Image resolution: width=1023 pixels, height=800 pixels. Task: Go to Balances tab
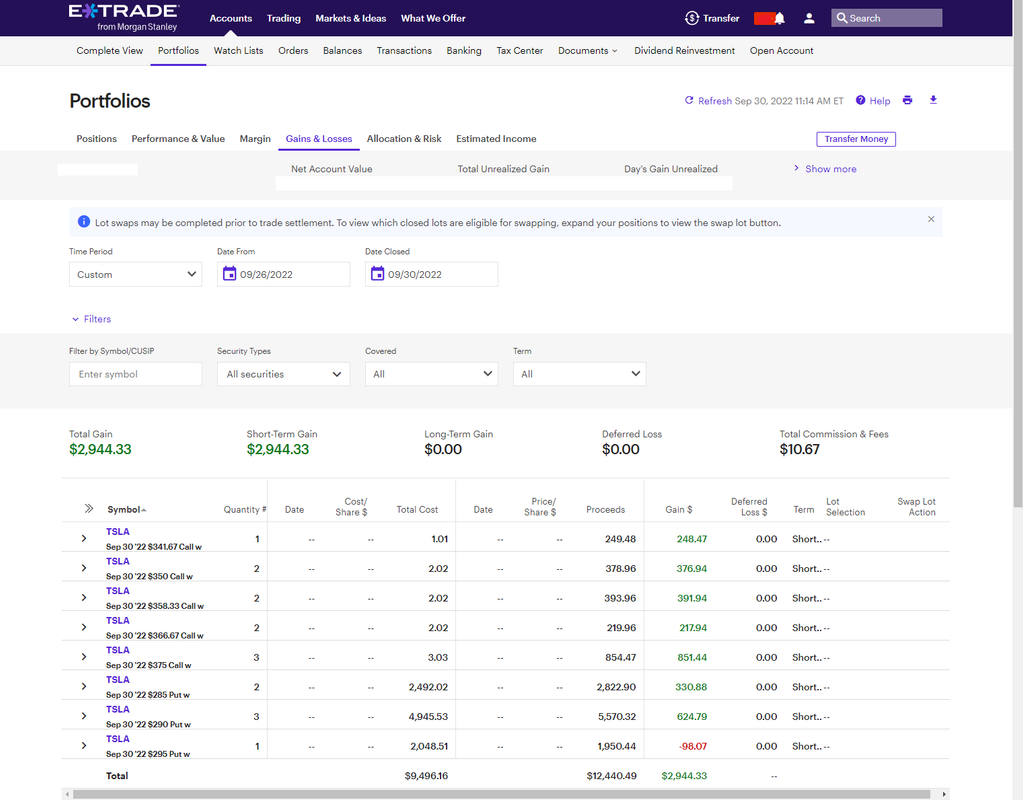coord(343,50)
